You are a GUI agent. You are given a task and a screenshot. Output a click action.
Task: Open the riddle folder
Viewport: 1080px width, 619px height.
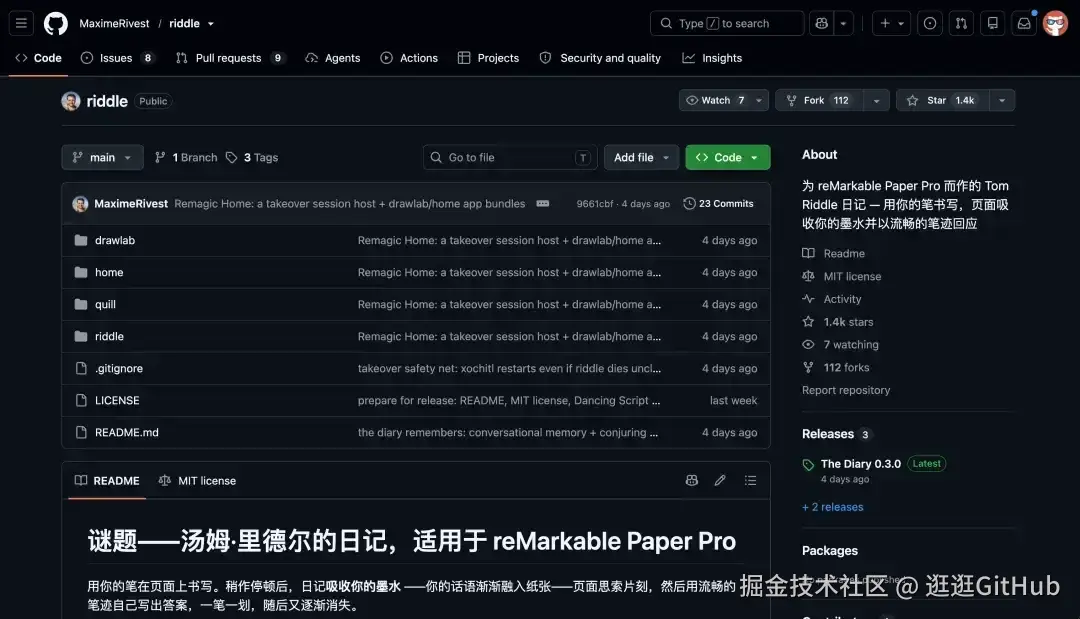click(x=110, y=337)
